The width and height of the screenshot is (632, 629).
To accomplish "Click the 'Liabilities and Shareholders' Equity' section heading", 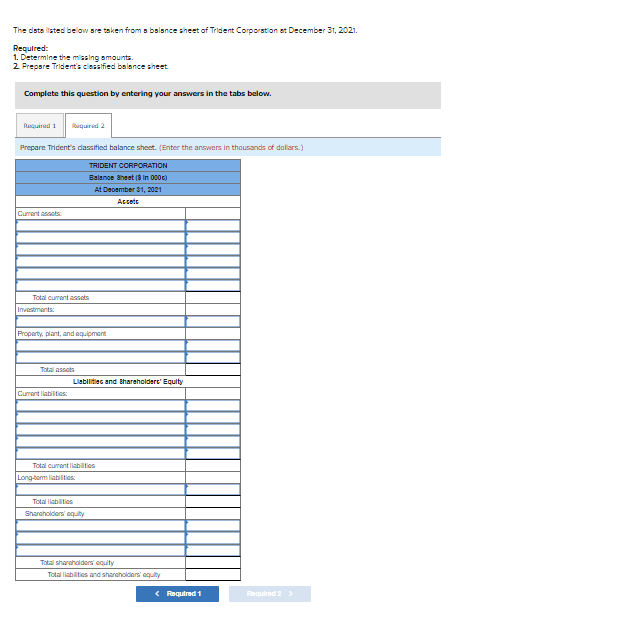I will point(128,382).
